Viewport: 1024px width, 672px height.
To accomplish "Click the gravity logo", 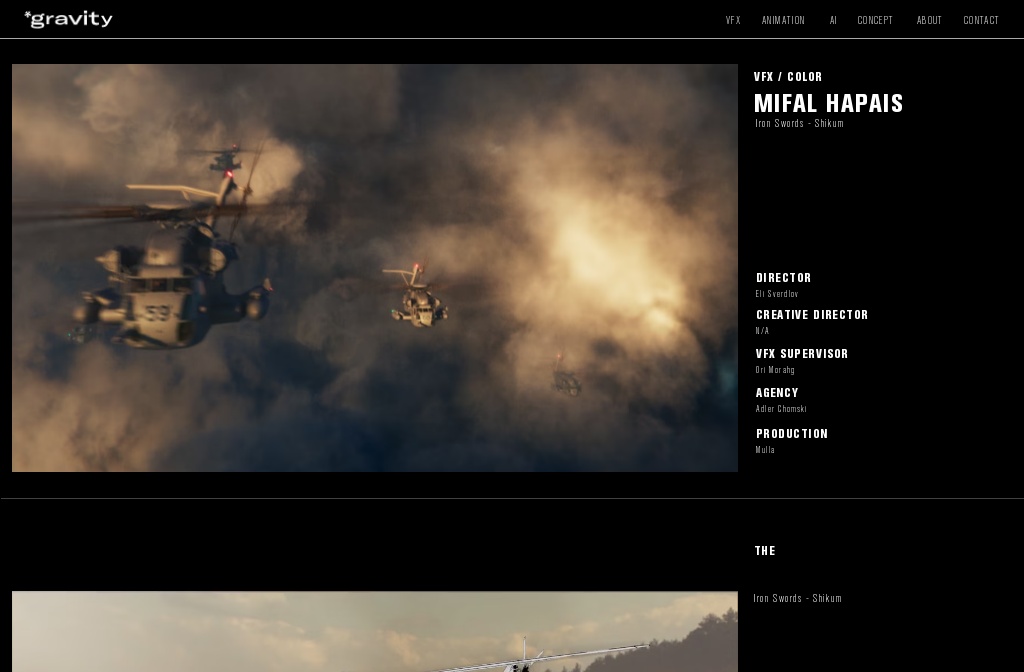I will click(x=69, y=19).
